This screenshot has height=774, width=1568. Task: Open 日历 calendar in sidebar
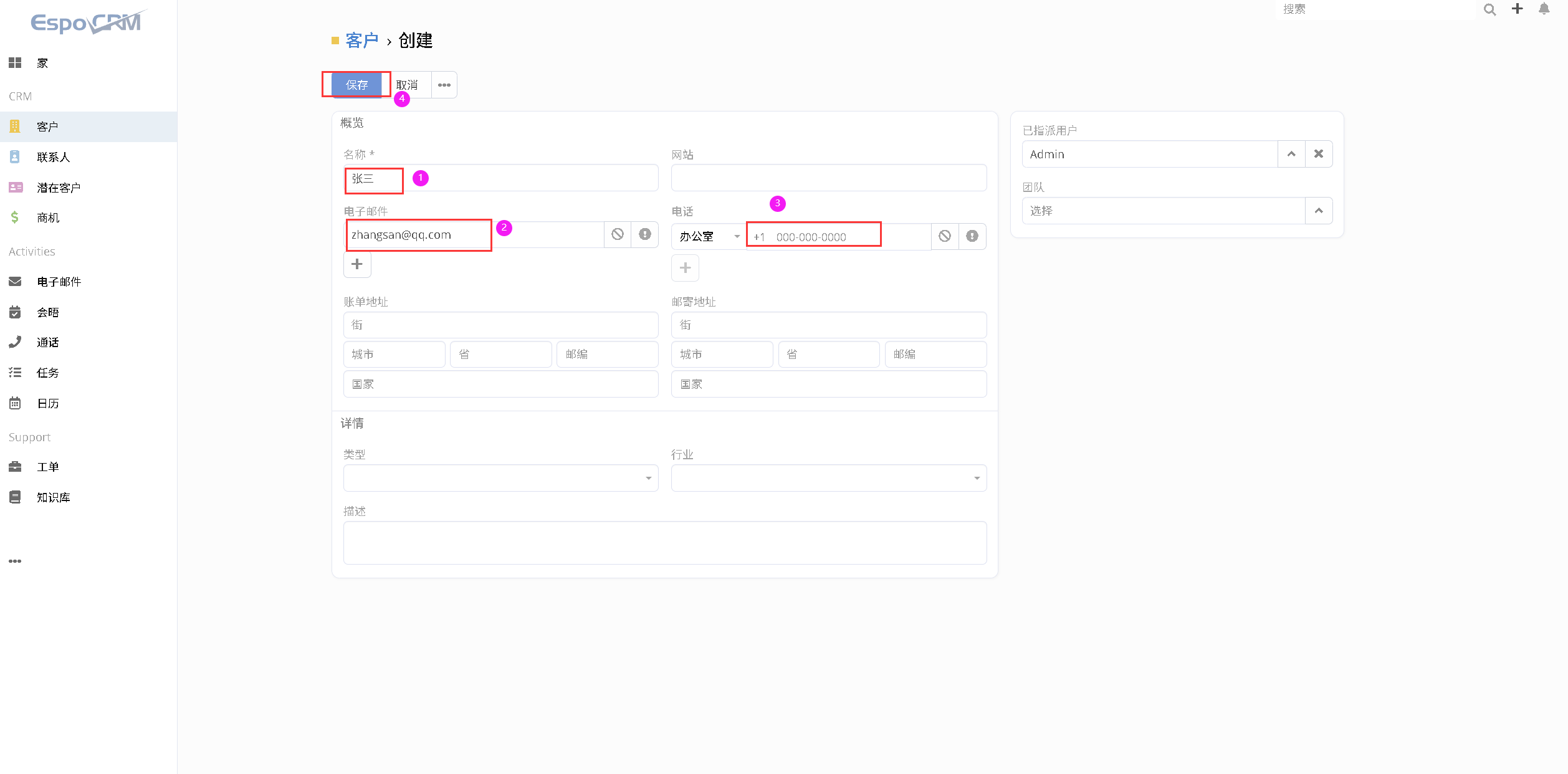tap(47, 403)
